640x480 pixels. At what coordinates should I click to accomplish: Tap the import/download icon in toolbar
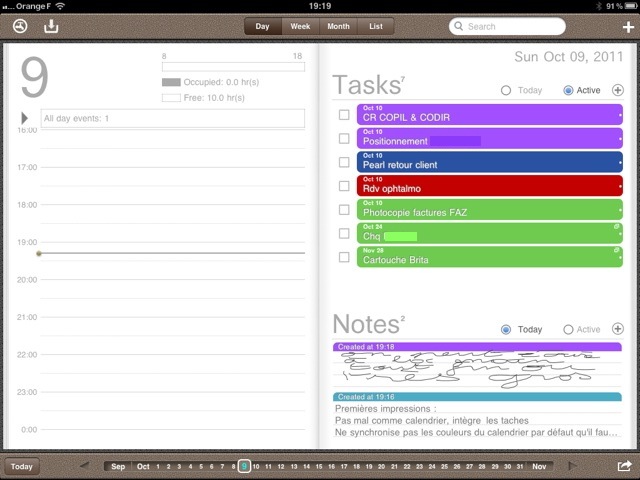tap(52, 27)
